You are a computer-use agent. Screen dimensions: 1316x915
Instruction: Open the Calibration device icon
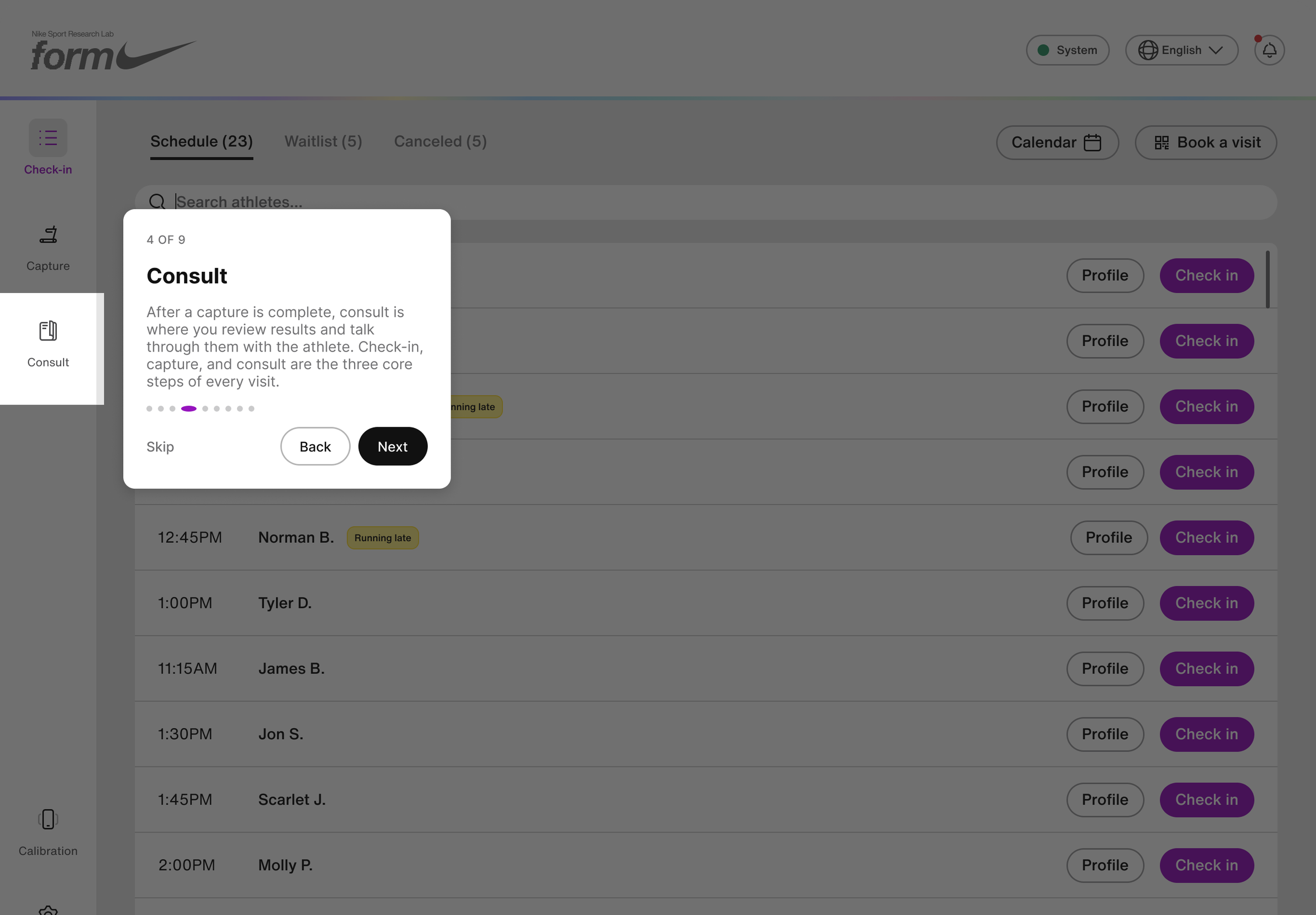click(x=48, y=819)
